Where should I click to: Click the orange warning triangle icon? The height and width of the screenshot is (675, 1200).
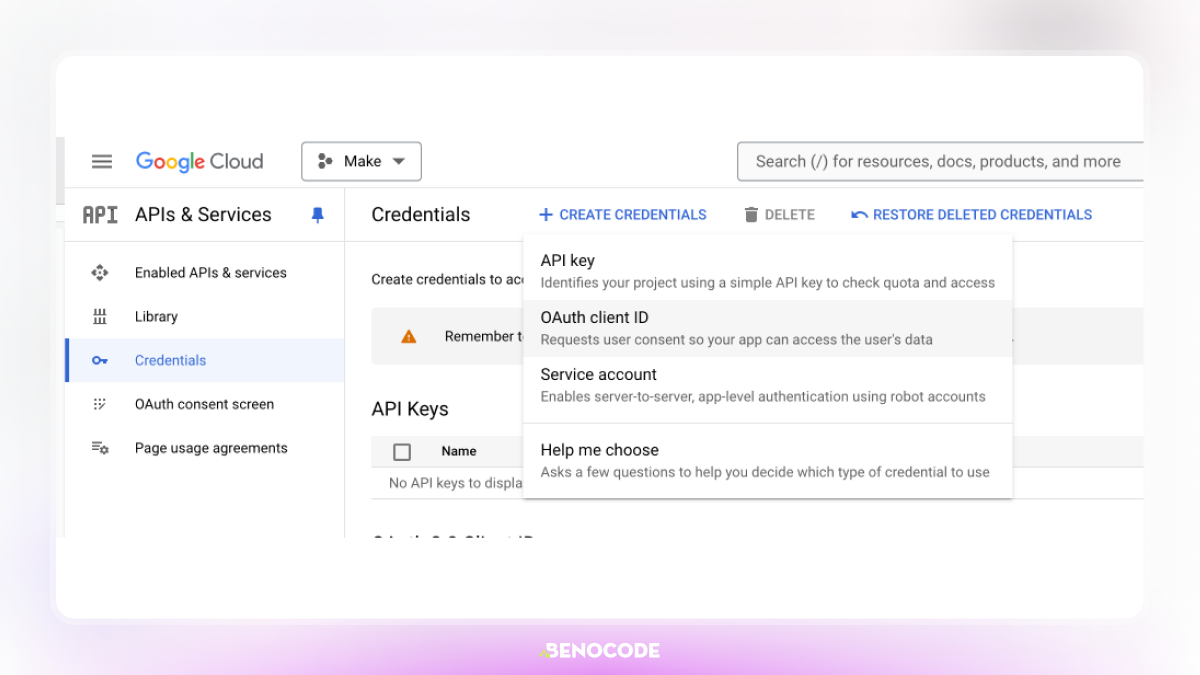tap(408, 337)
